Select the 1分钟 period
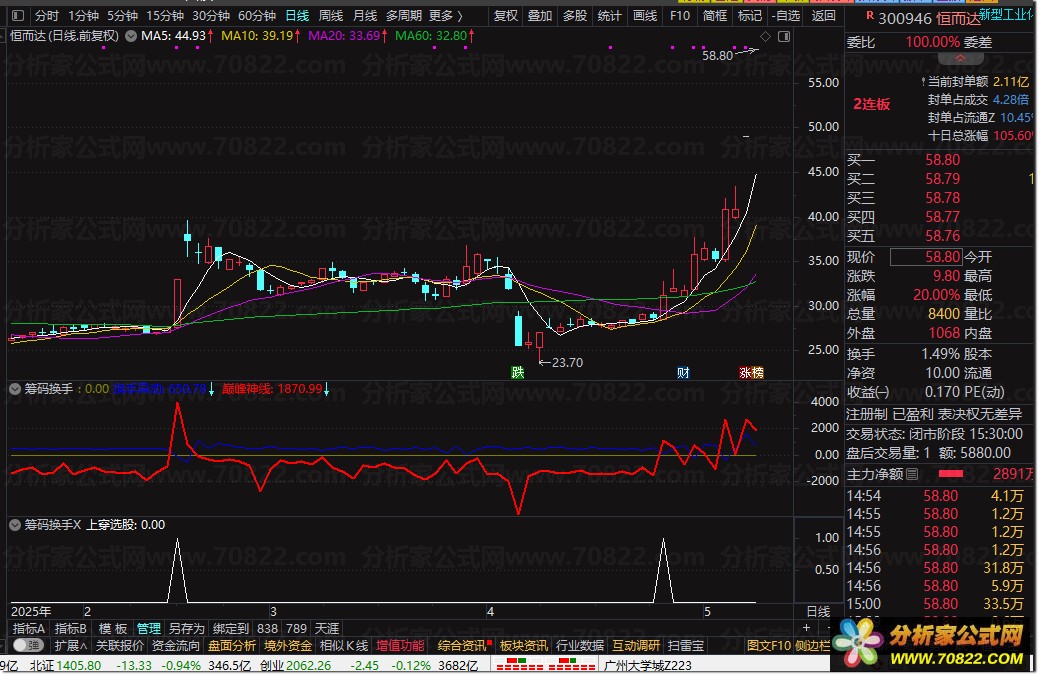 click(84, 15)
